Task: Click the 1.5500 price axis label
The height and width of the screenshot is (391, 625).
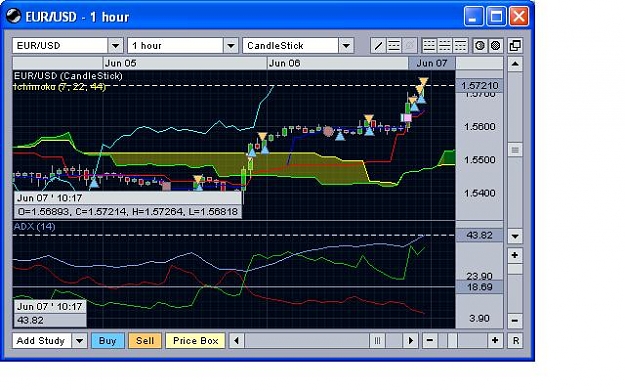Action: tap(480, 160)
